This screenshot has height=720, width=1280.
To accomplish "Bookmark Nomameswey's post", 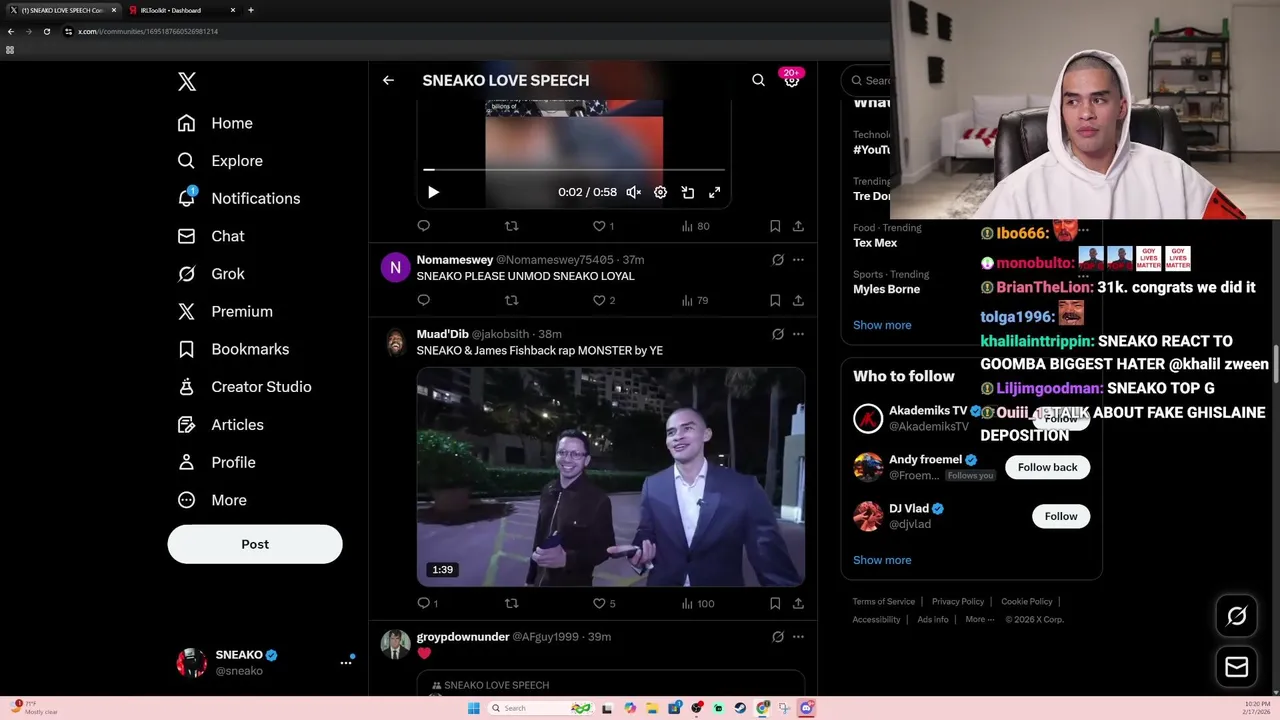I will coord(775,300).
